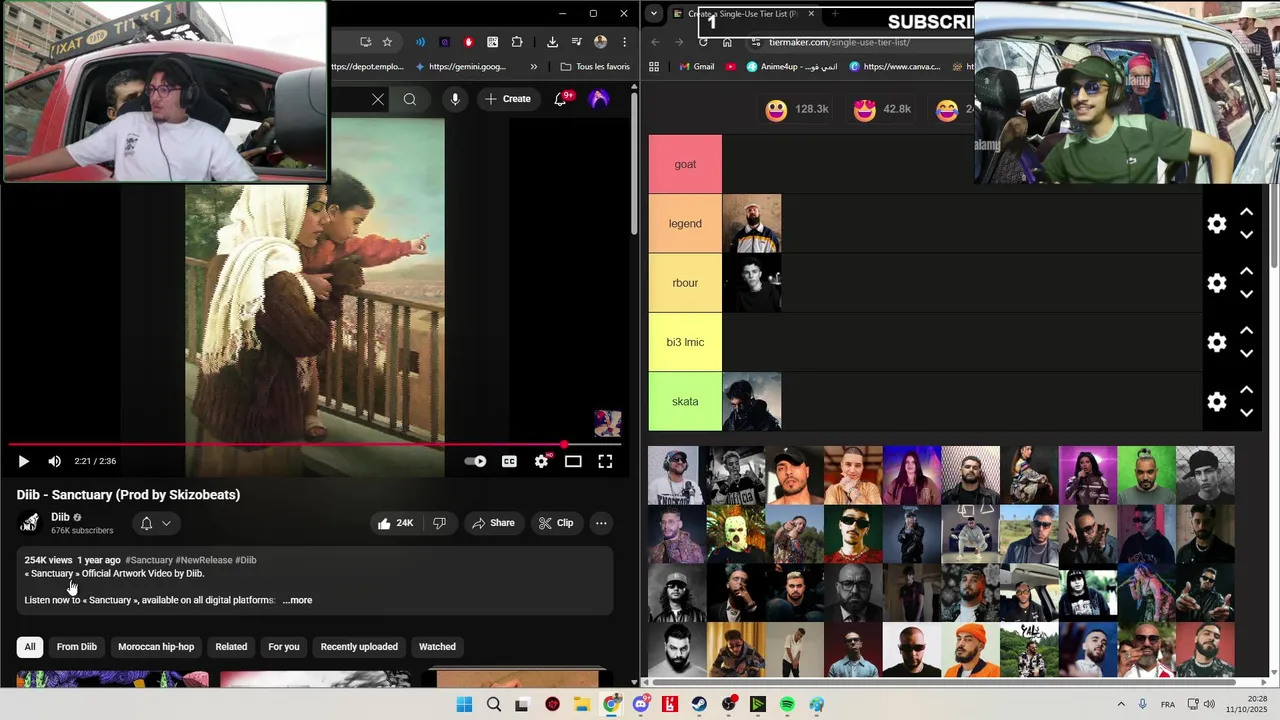This screenshot has height=720, width=1280.
Task: Switch player to theater mode
Action: click(573, 461)
